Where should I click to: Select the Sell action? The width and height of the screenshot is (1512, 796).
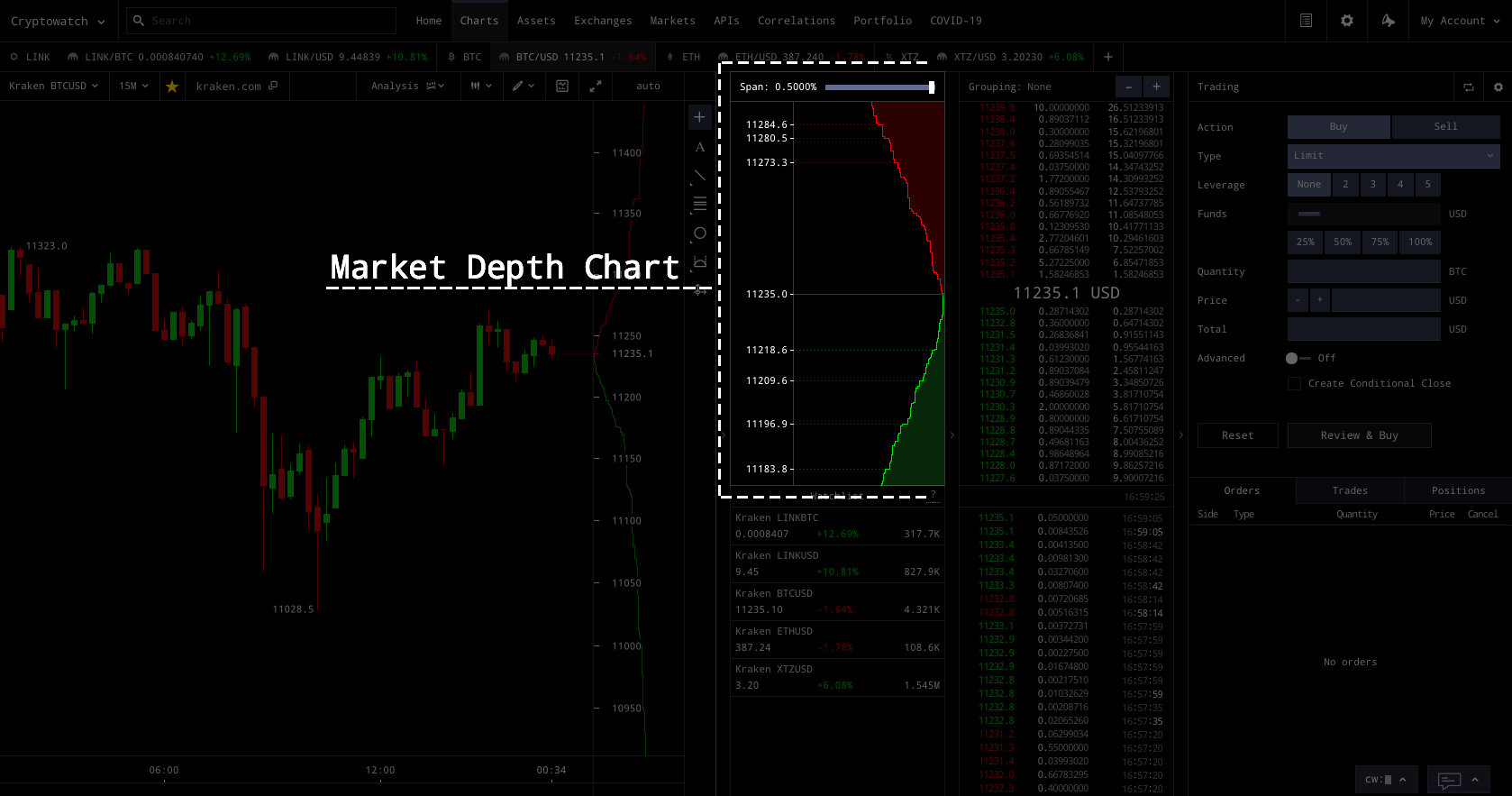[1445, 127]
